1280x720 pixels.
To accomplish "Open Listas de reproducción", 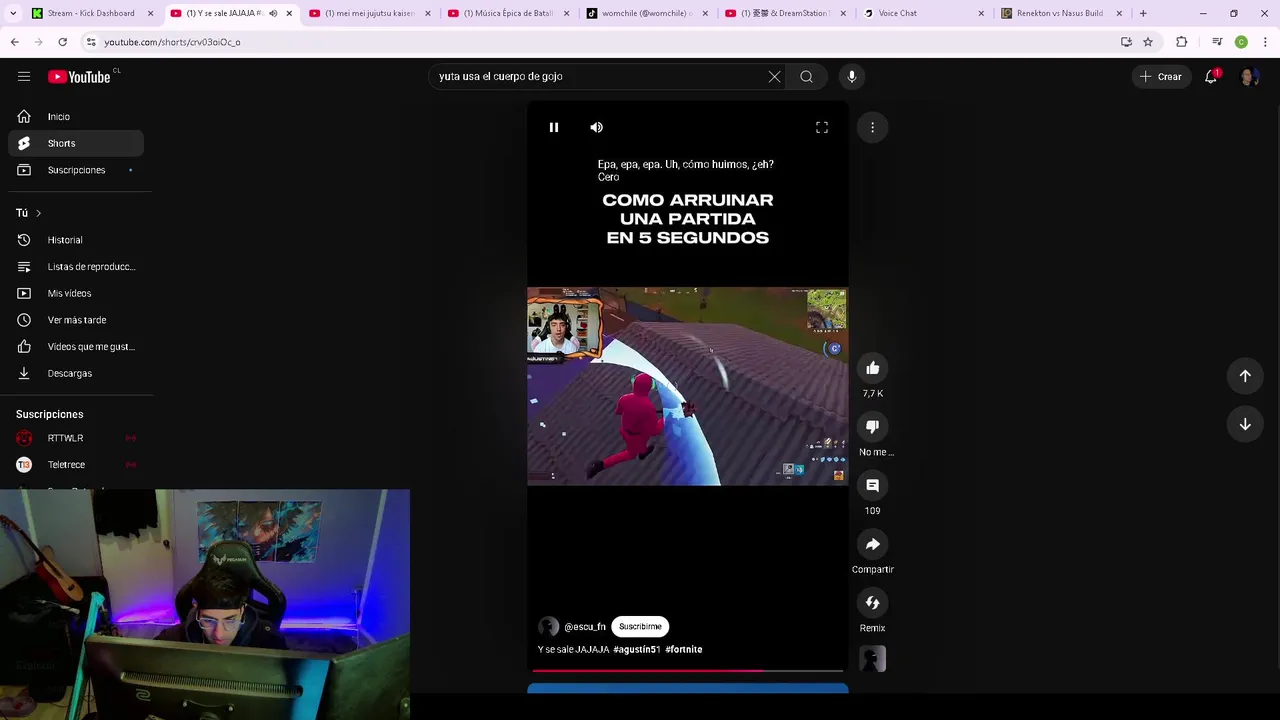I will point(76,267).
